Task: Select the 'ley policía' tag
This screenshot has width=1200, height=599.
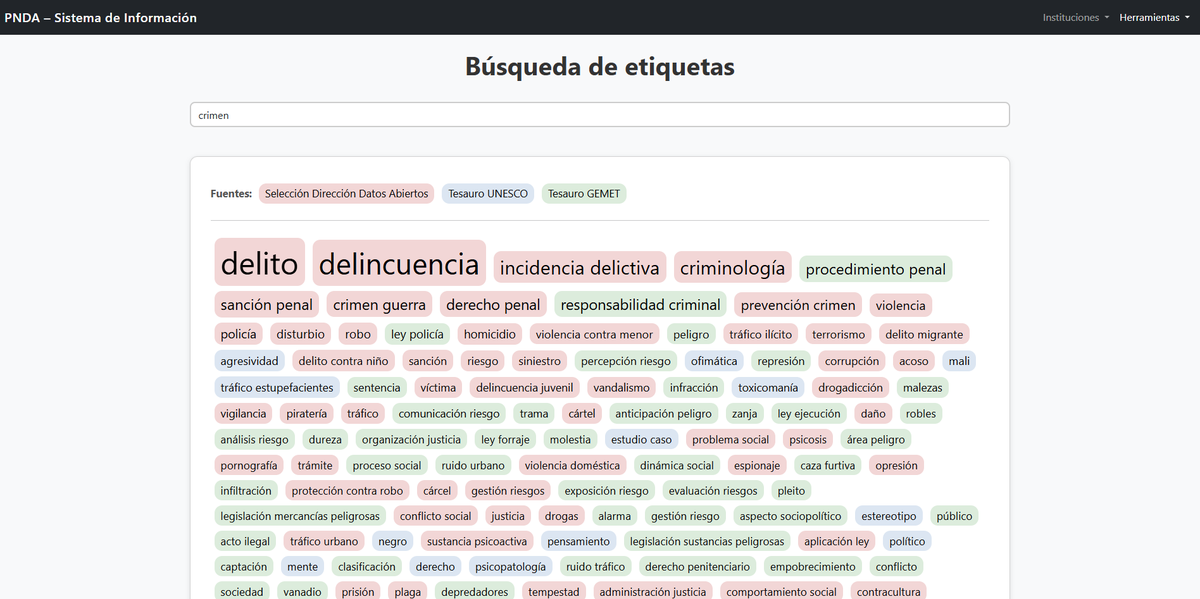Action: click(x=417, y=334)
